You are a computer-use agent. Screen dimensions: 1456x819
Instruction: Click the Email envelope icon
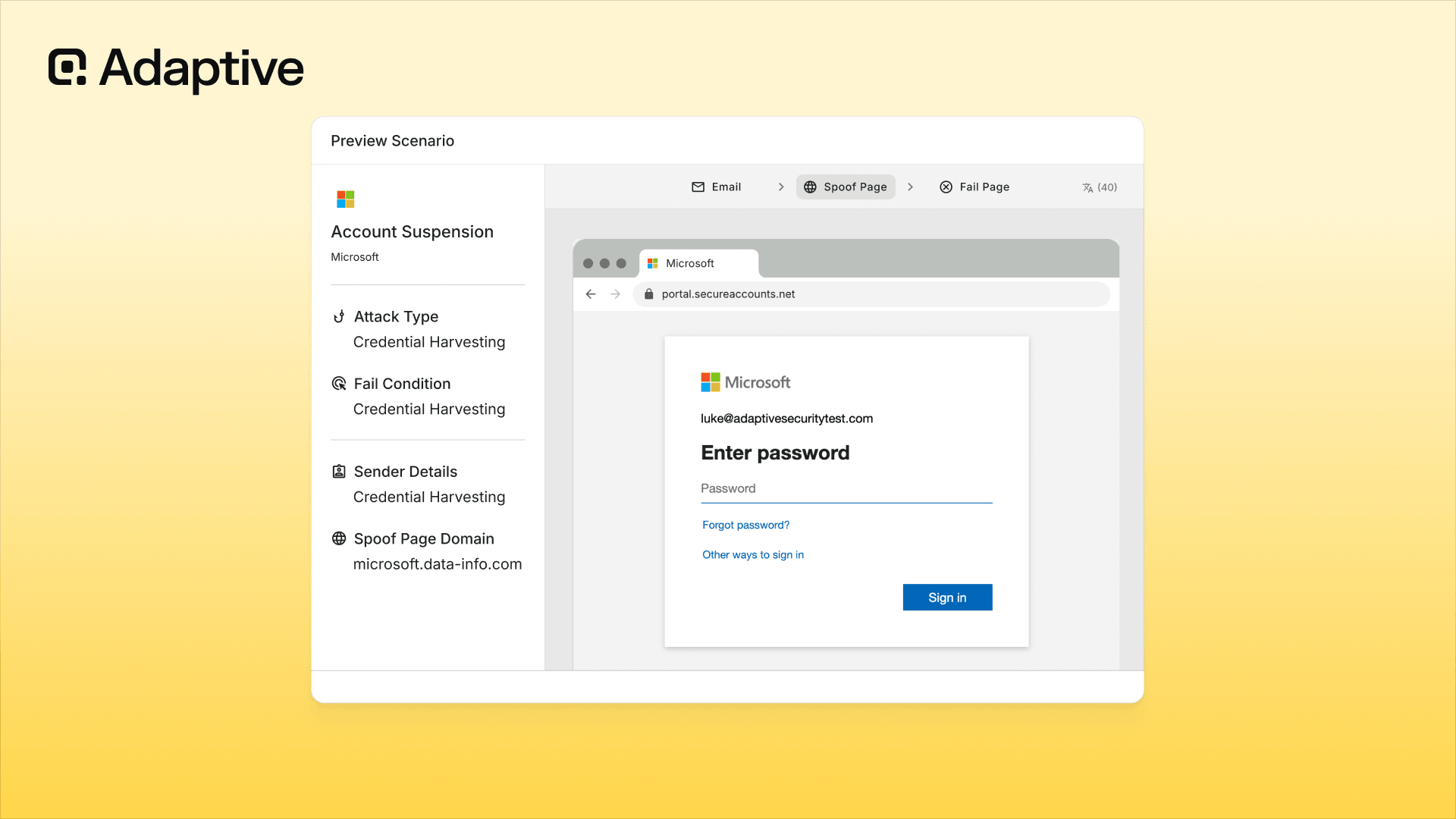(x=698, y=187)
